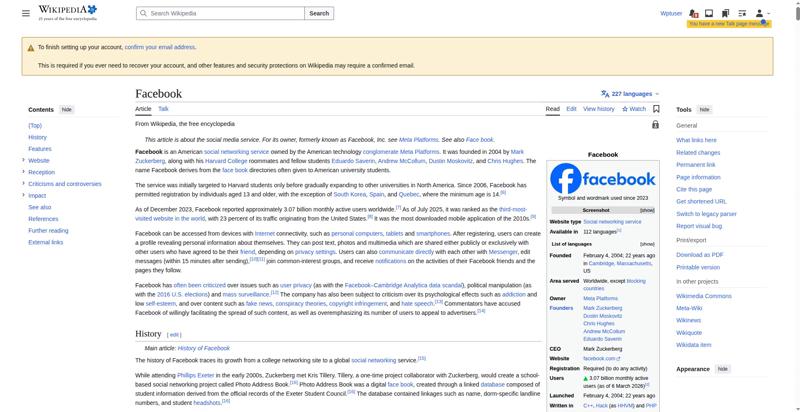Jump to See also in Contents
The image size is (800, 412).
point(40,207)
